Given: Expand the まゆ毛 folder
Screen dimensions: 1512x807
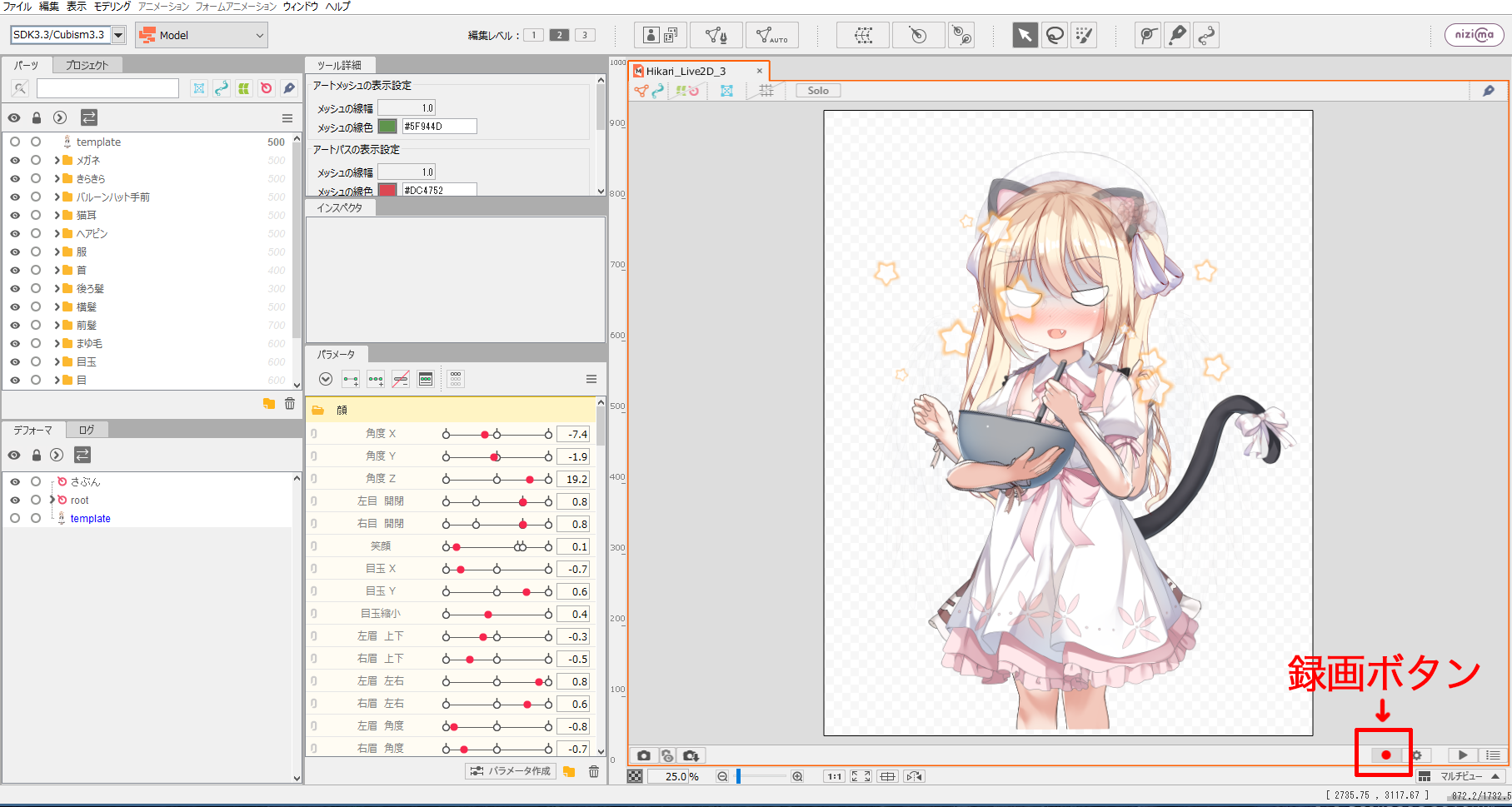Looking at the screenshot, I should click(x=57, y=343).
